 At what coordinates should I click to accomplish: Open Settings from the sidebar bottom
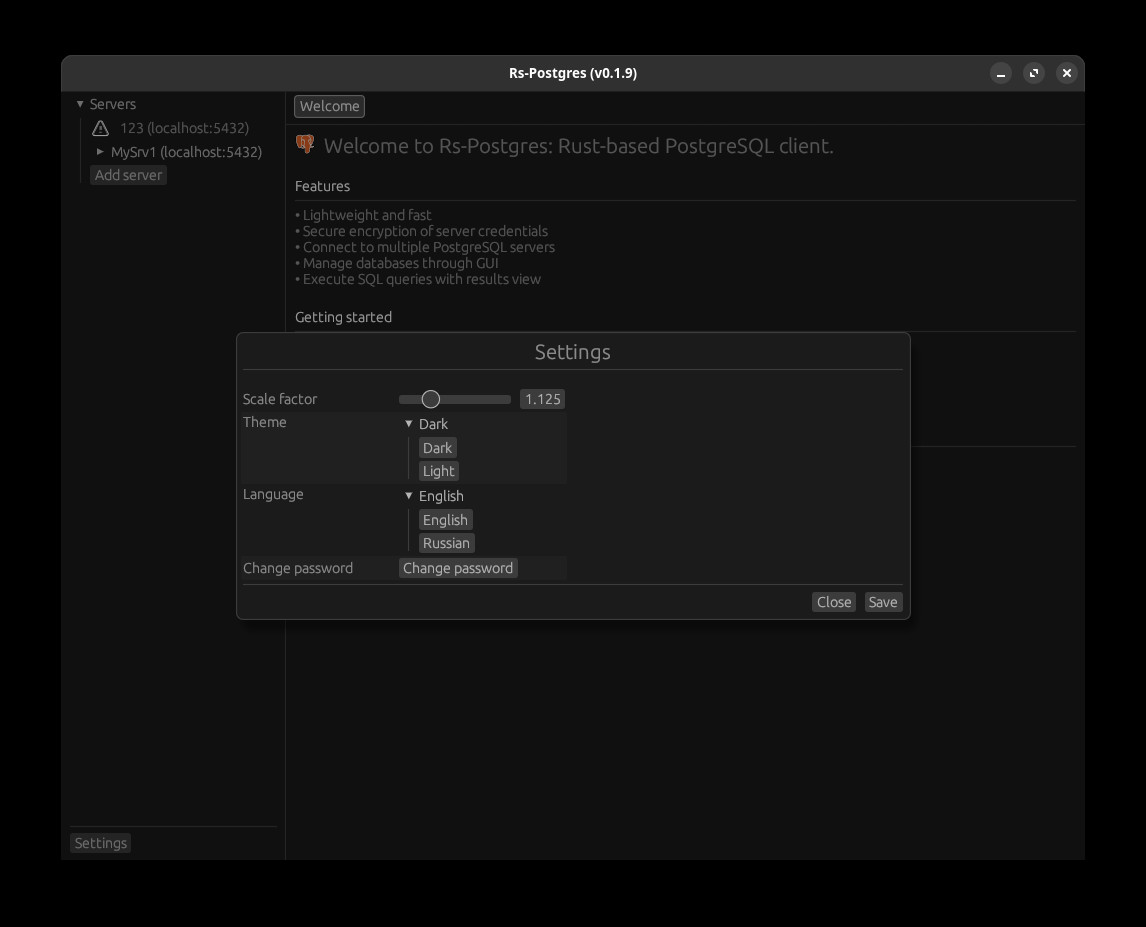point(101,843)
